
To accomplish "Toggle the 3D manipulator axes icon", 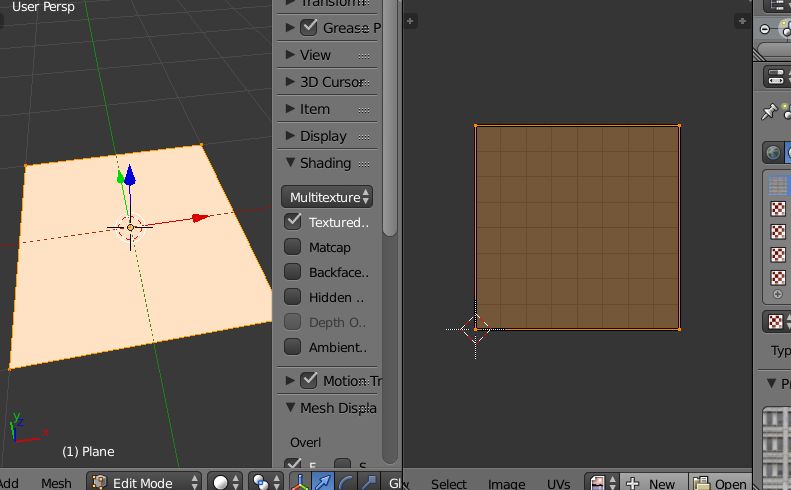I will 300,482.
